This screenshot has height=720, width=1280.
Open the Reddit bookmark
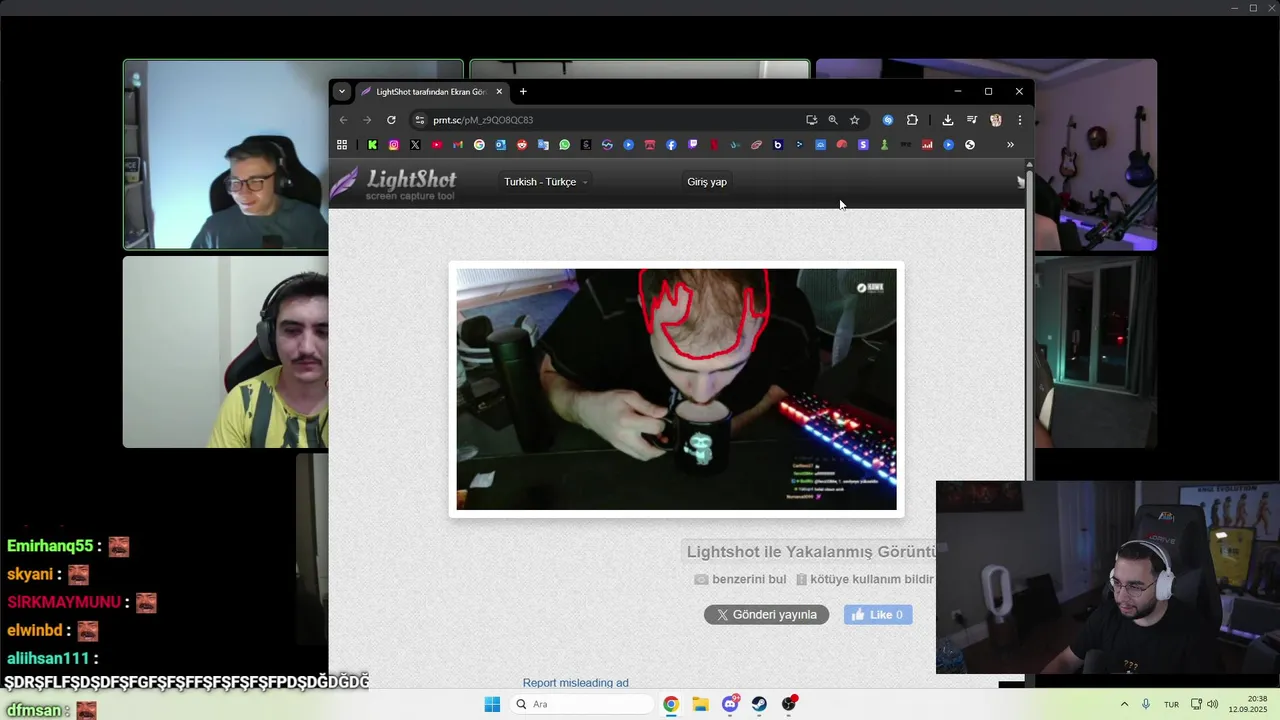coord(522,145)
